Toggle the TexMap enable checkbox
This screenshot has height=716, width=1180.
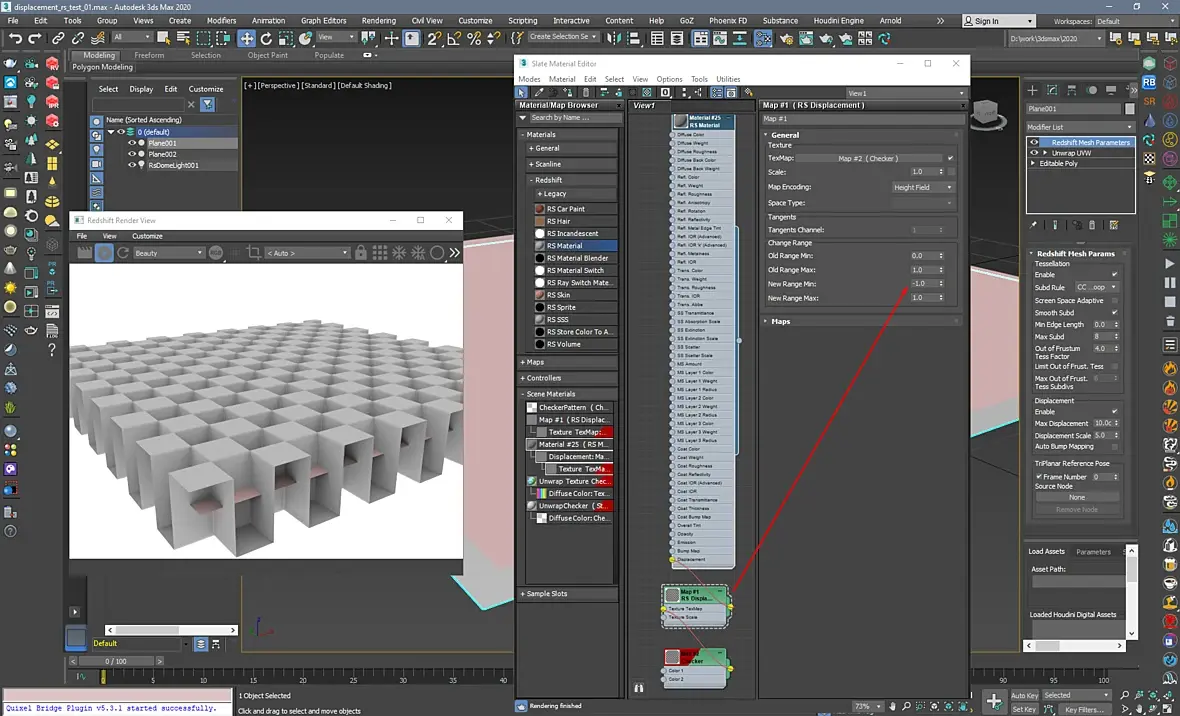tap(950, 158)
